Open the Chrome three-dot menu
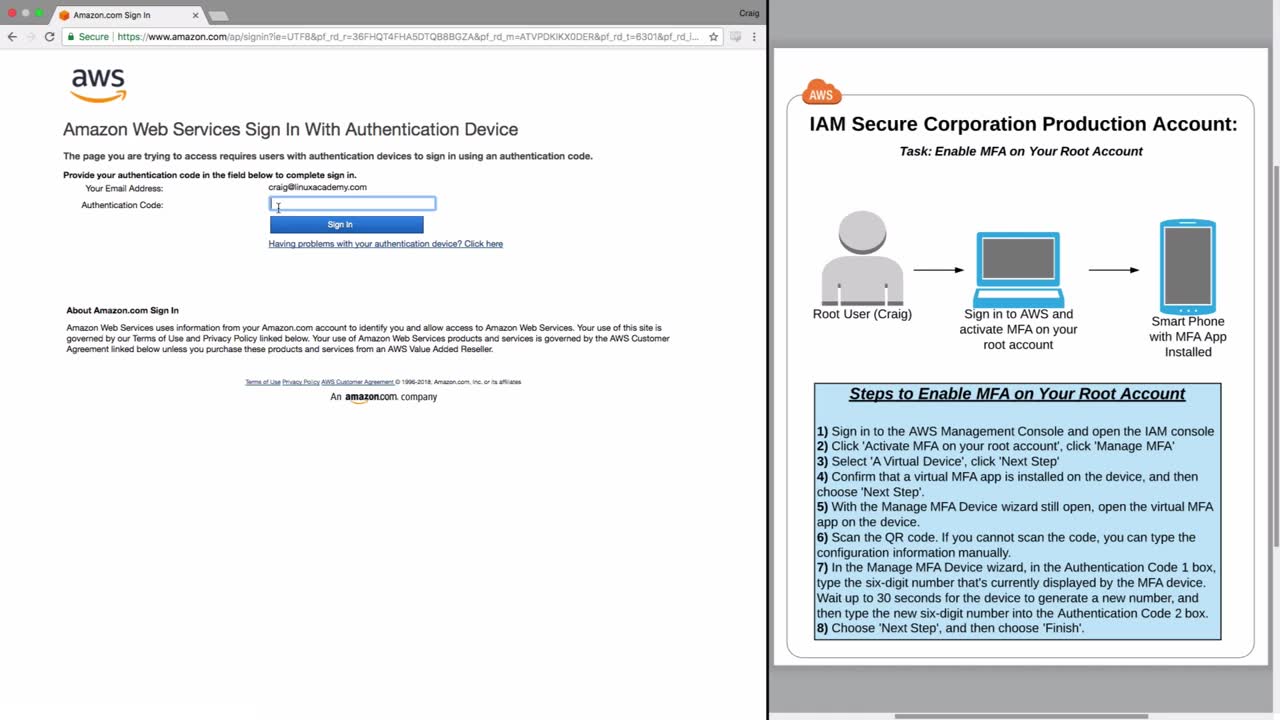Image resolution: width=1280 pixels, height=720 pixels. point(754,37)
